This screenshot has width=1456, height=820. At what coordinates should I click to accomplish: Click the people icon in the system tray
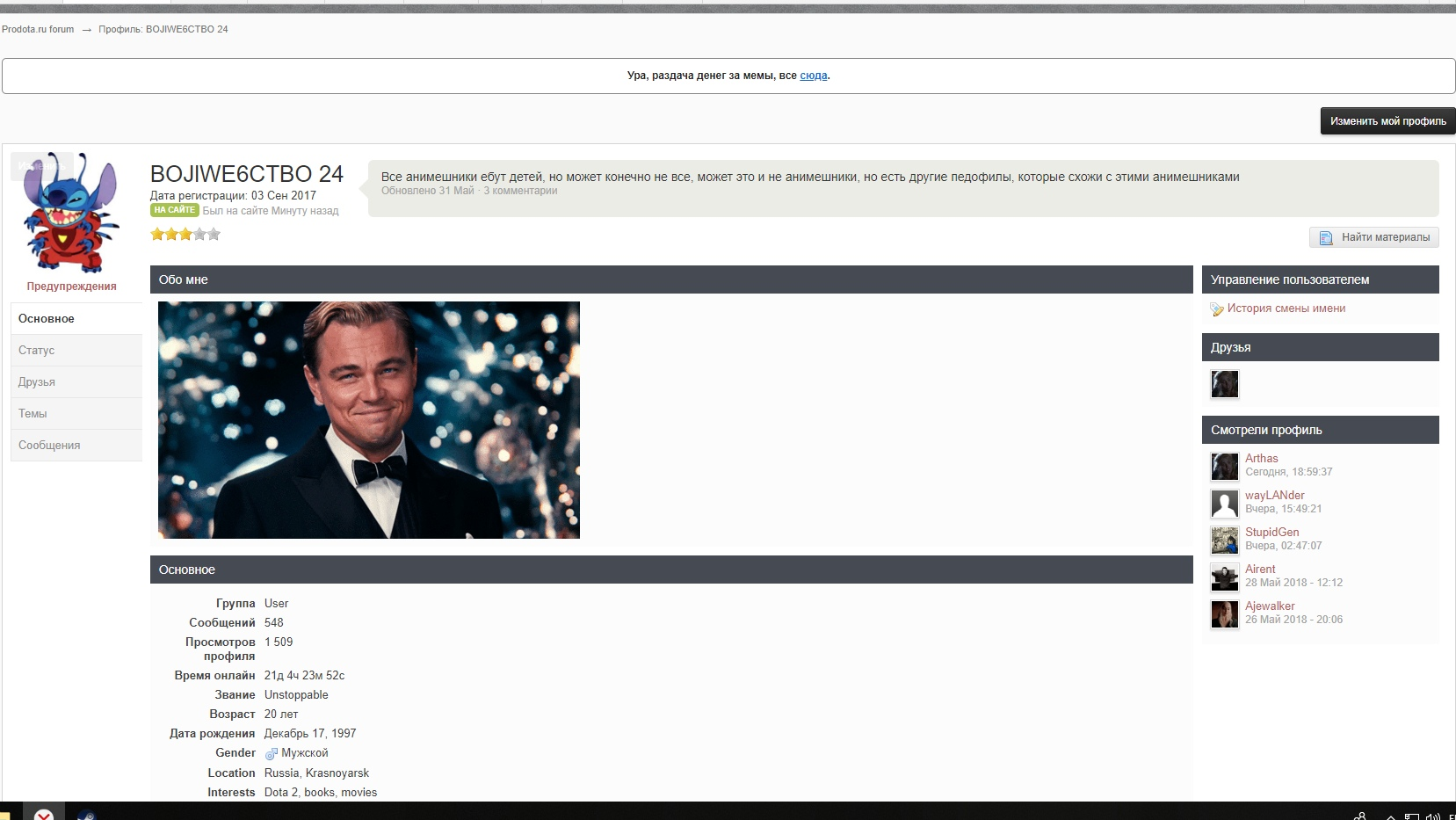tap(1361, 816)
